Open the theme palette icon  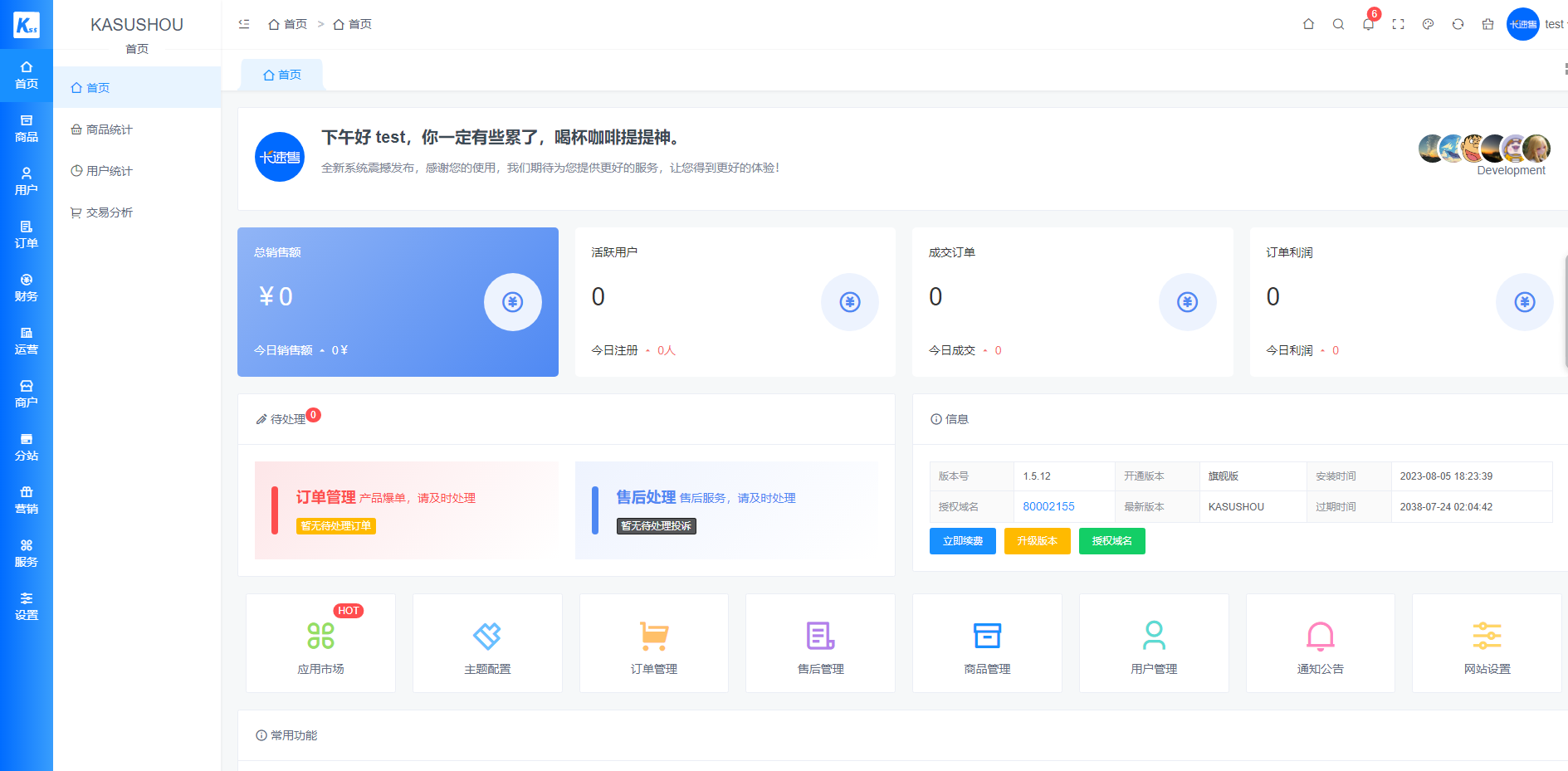point(1428,24)
